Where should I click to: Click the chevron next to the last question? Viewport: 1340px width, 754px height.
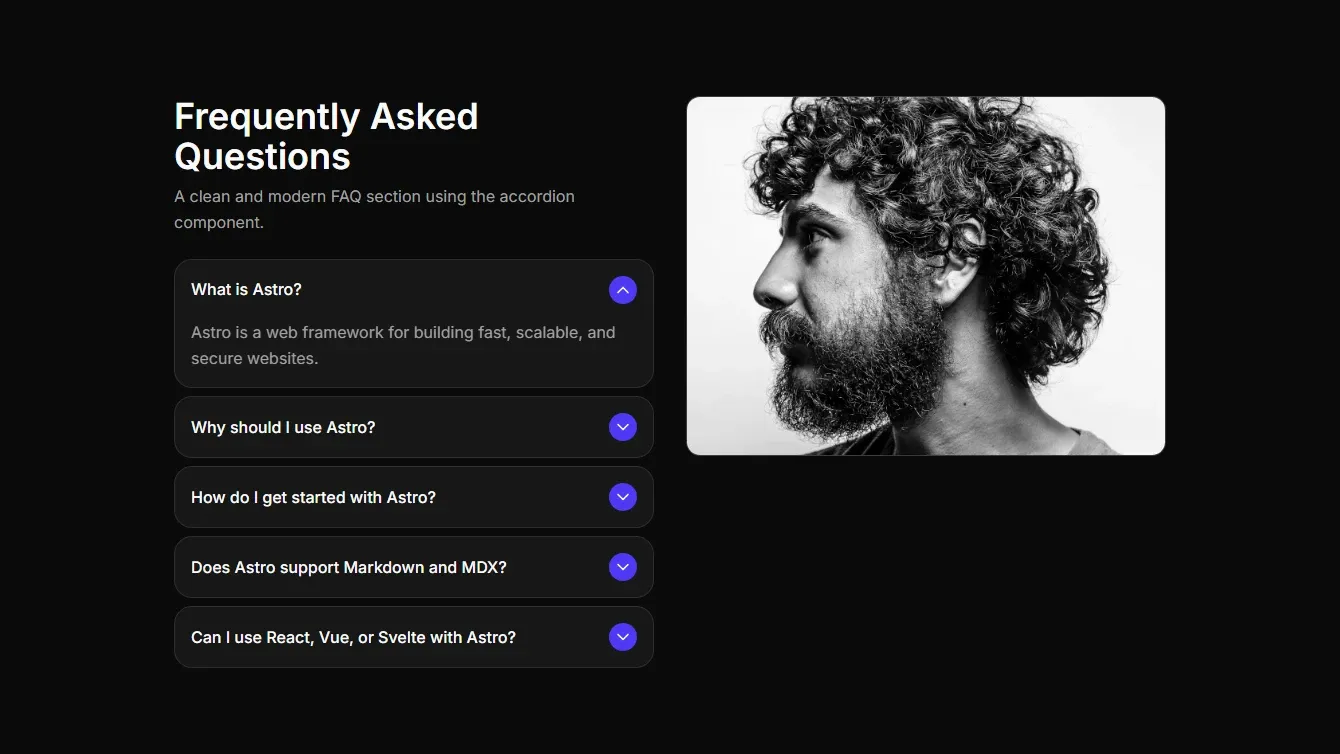point(622,637)
